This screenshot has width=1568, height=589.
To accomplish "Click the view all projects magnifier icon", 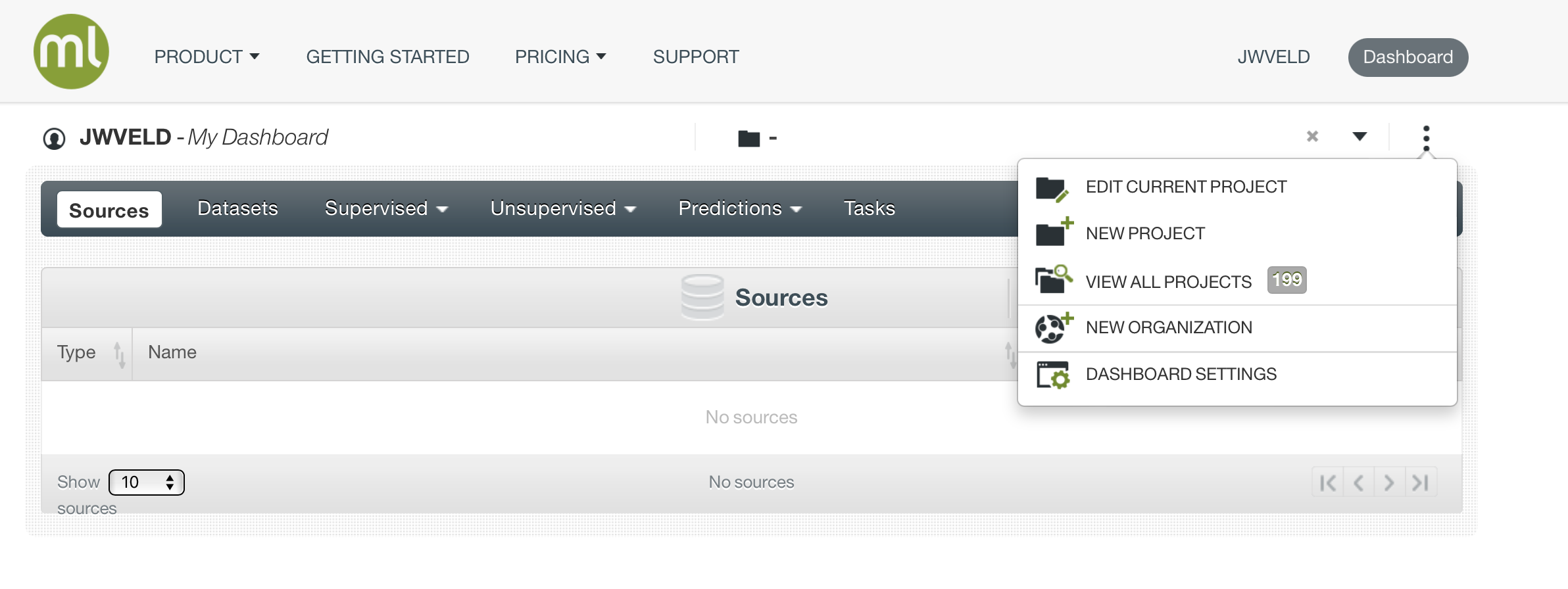I will click(x=1054, y=279).
